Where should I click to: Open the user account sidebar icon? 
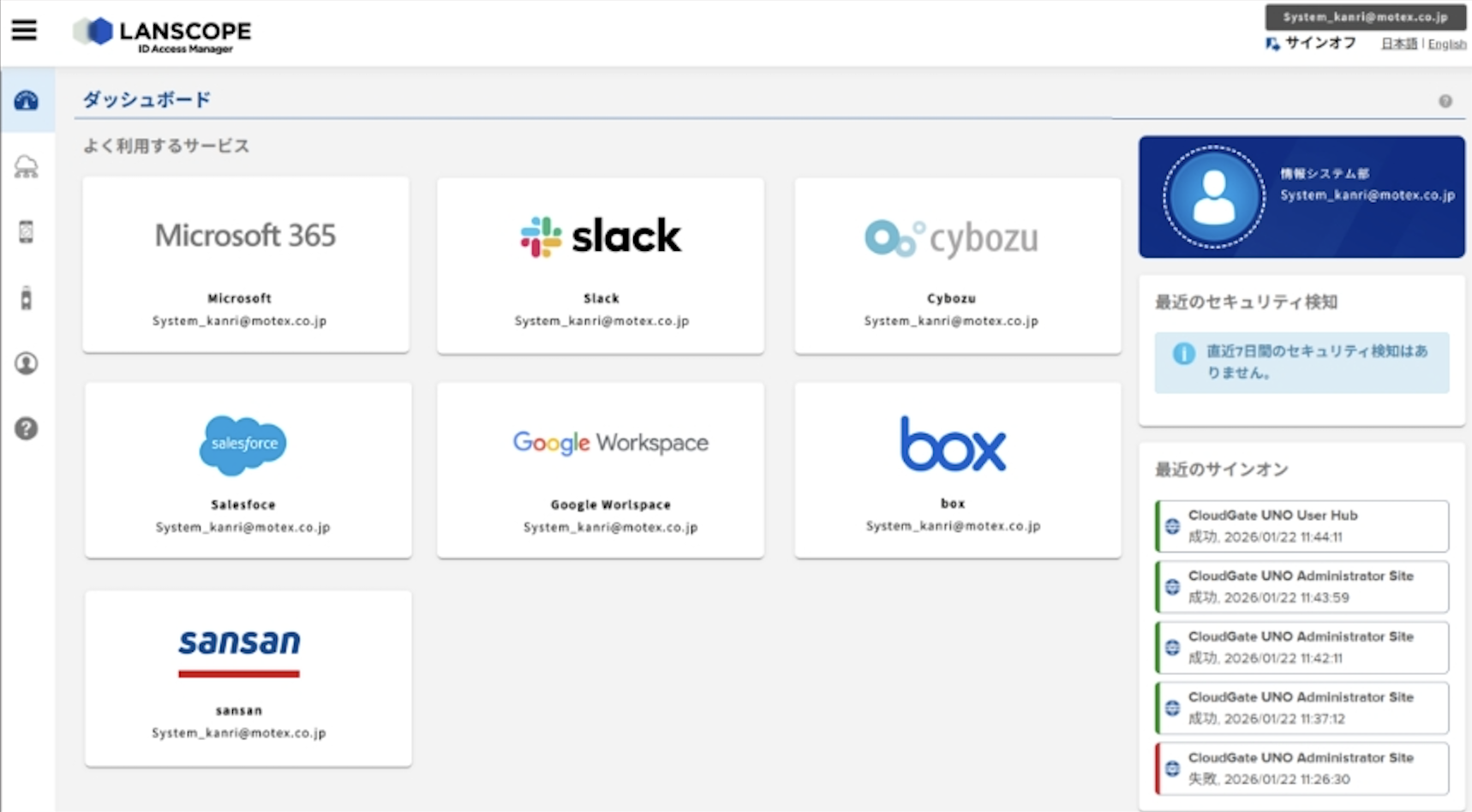tap(27, 363)
